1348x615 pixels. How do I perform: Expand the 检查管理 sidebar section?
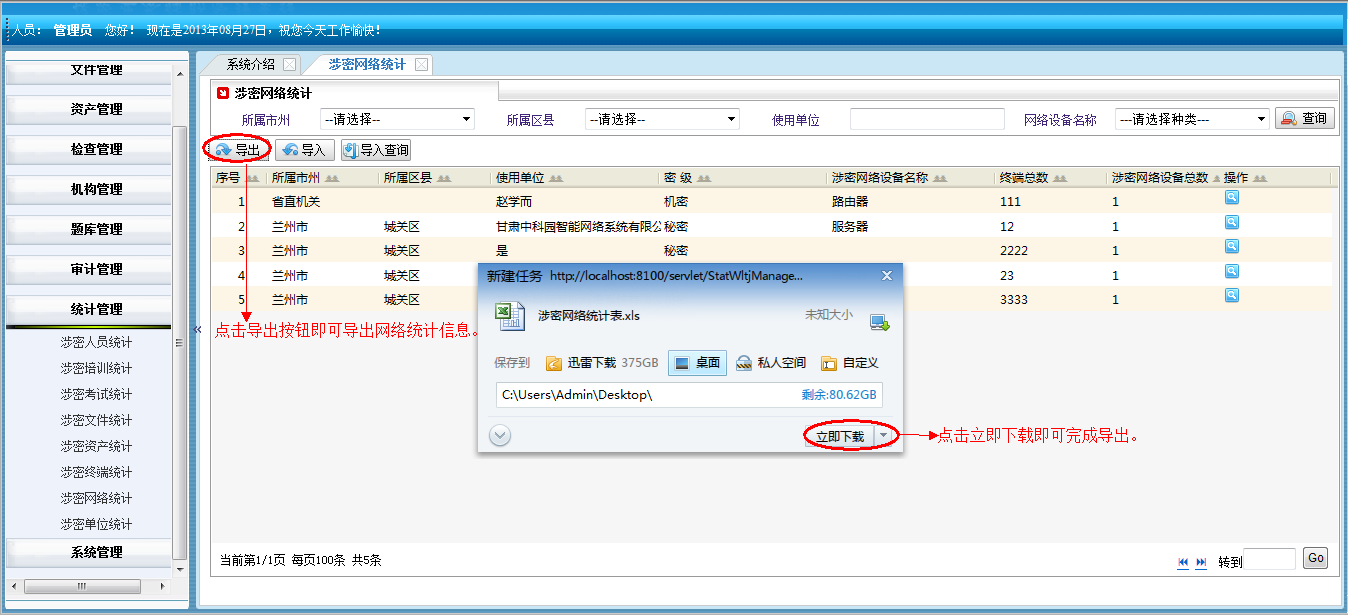pos(89,149)
